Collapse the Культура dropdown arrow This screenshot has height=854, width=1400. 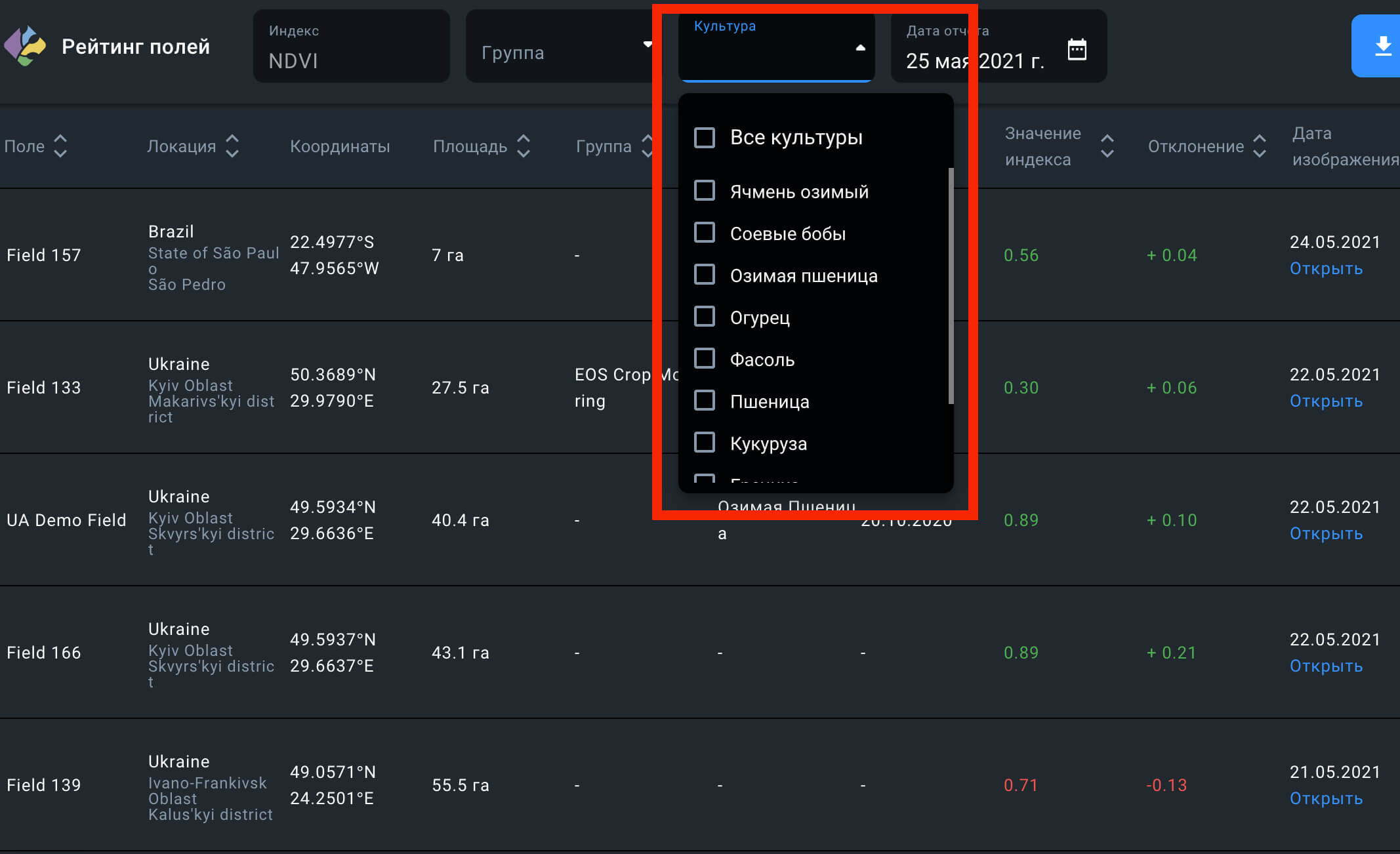(x=860, y=47)
